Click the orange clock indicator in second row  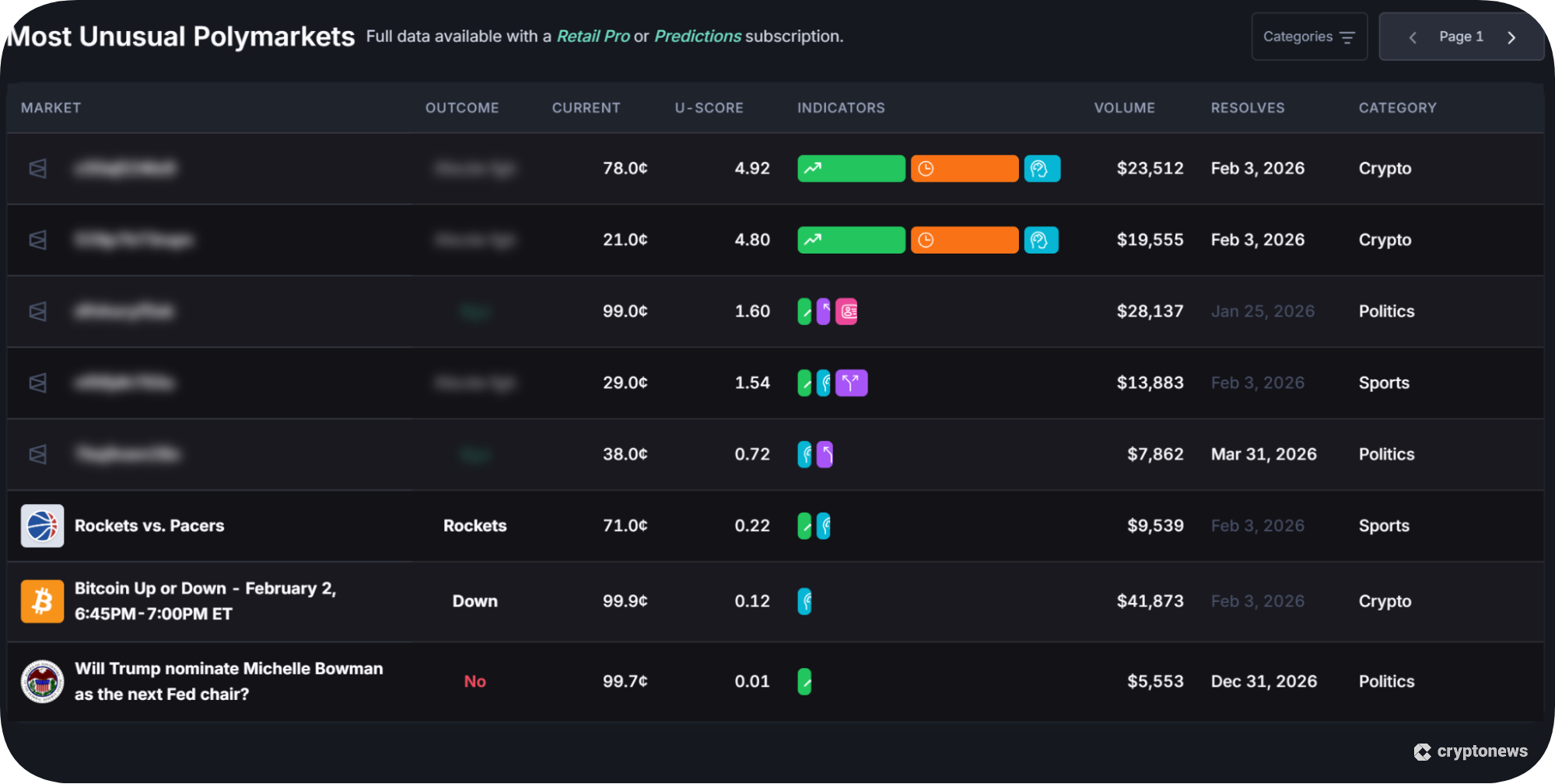(964, 240)
